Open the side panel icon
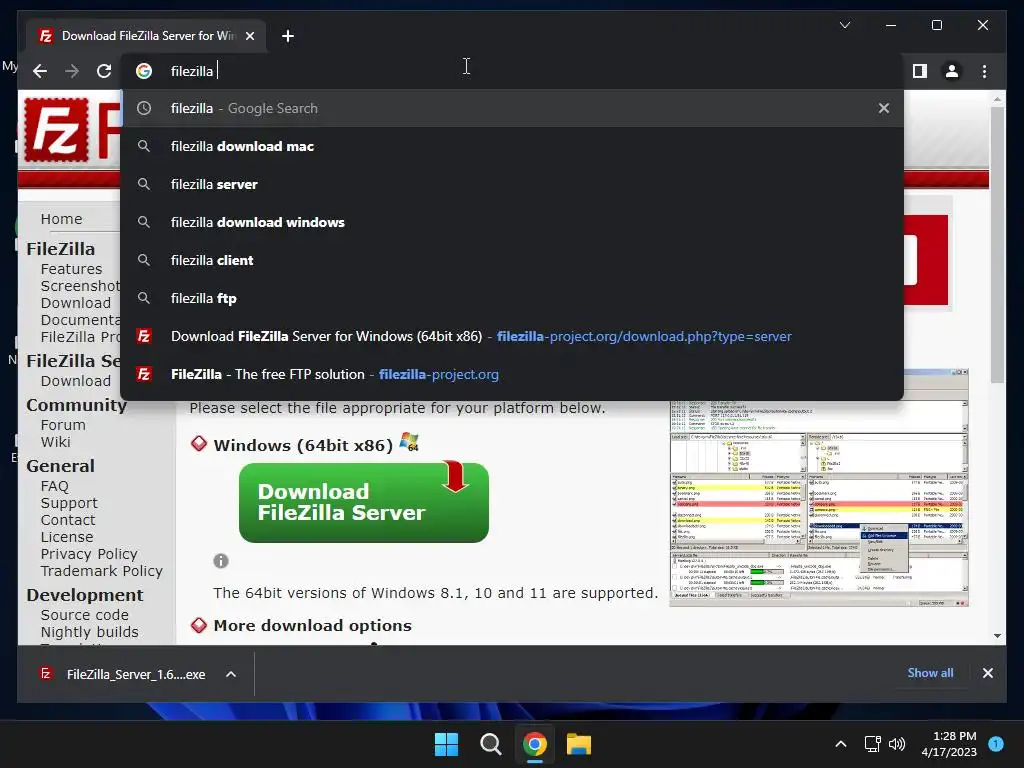This screenshot has width=1024, height=768. point(920,71)
